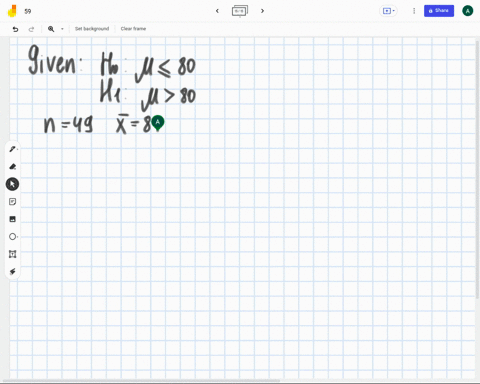Click the jam title "59"
Viewport: 480px width, 384px height.
click(28, 11)
